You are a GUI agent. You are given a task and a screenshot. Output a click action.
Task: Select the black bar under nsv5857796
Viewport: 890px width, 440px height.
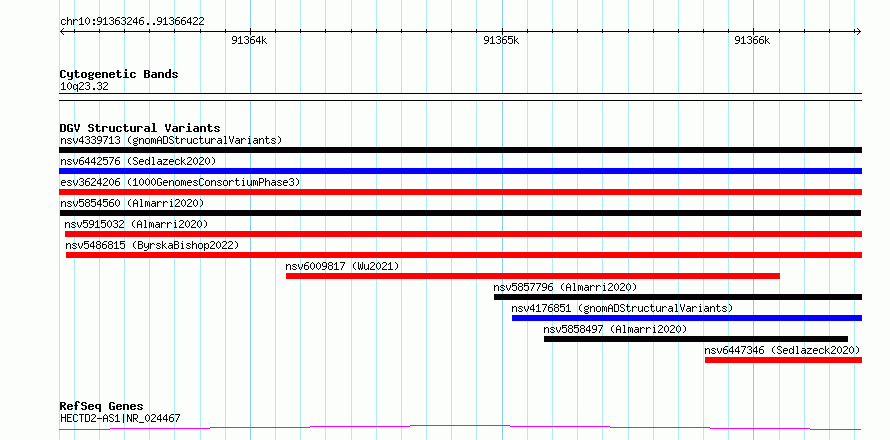tap(678, 297)
